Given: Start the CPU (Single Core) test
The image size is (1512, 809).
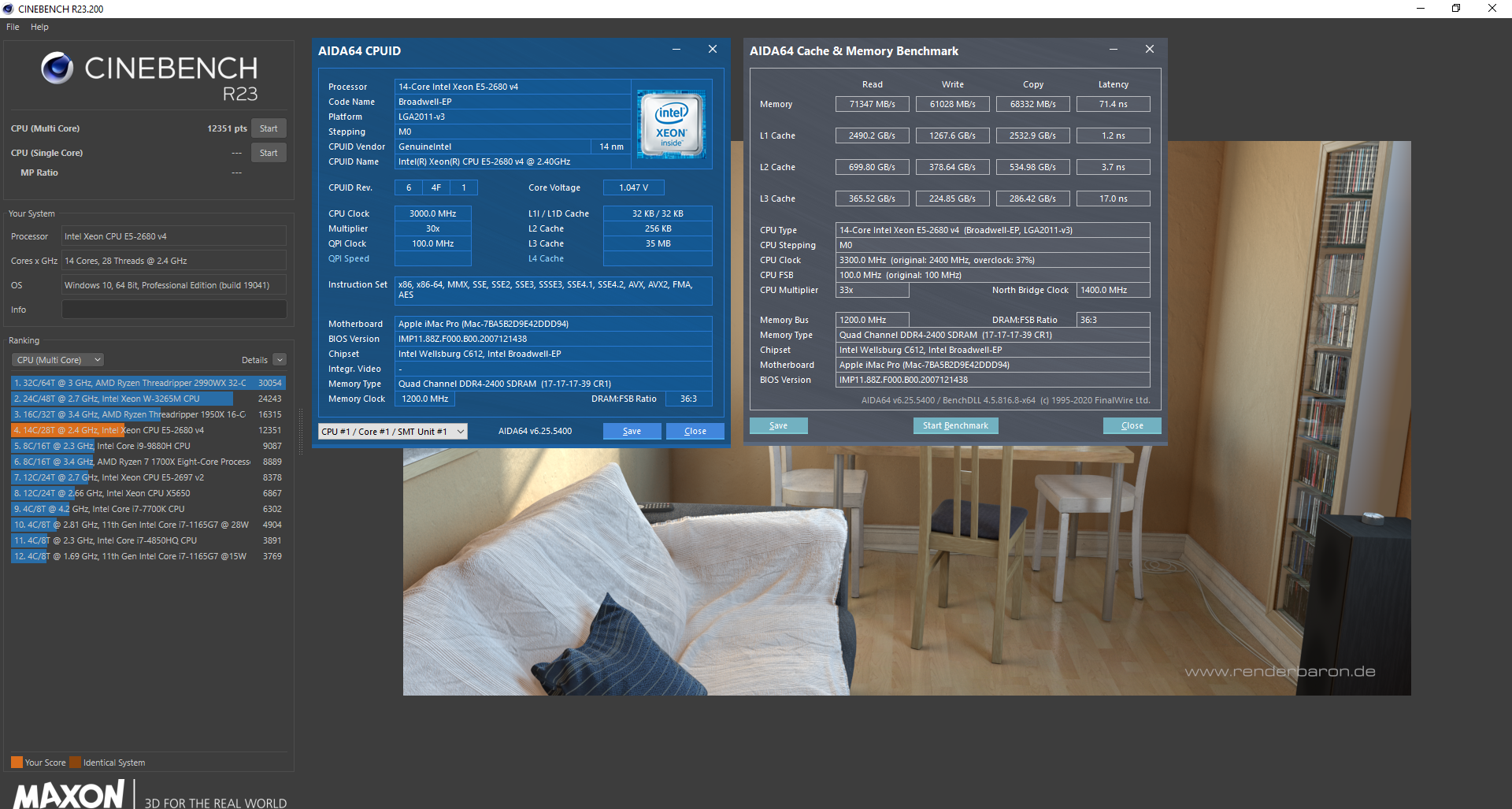Looking at the screenshot, I should pyautogui.click(x=269, y=153).
